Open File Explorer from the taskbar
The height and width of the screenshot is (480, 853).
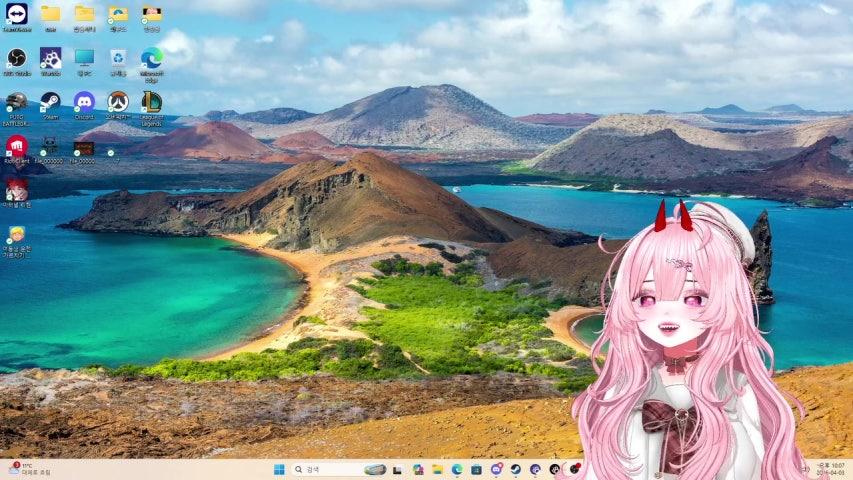pyautogui.click(x=437, y=470)
